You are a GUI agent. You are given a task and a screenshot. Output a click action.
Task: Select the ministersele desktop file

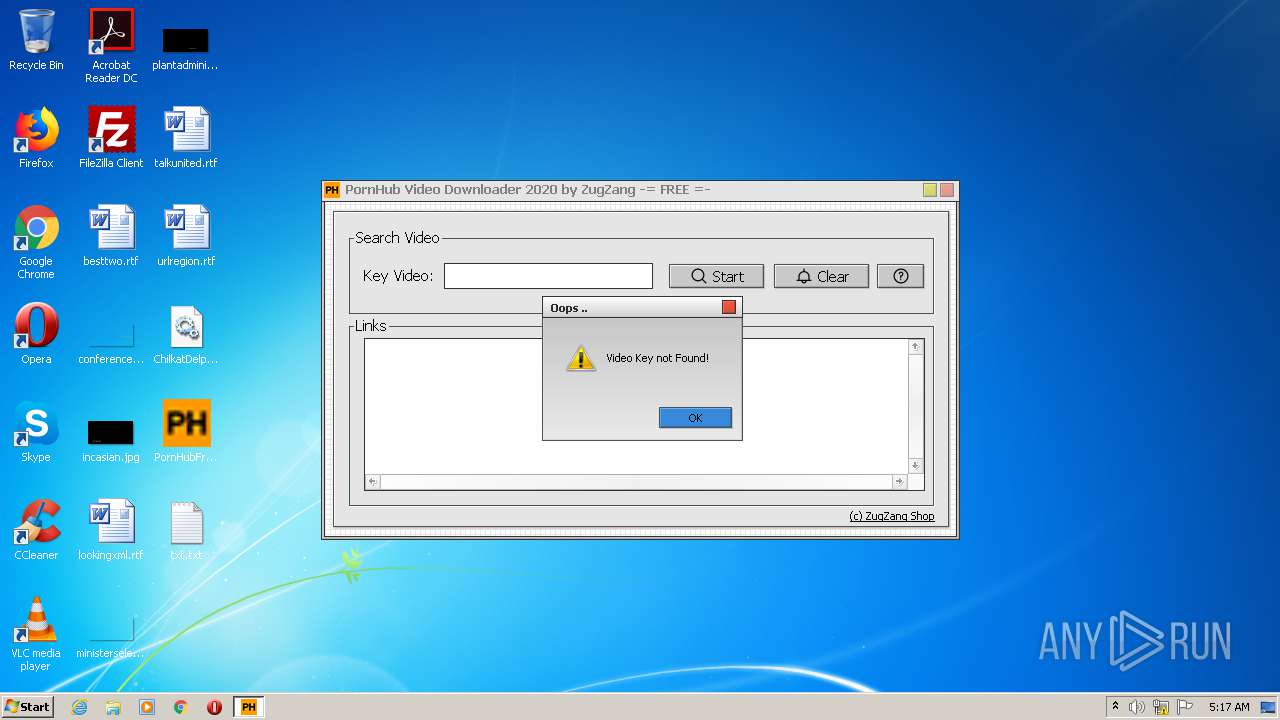coord(111,638)
